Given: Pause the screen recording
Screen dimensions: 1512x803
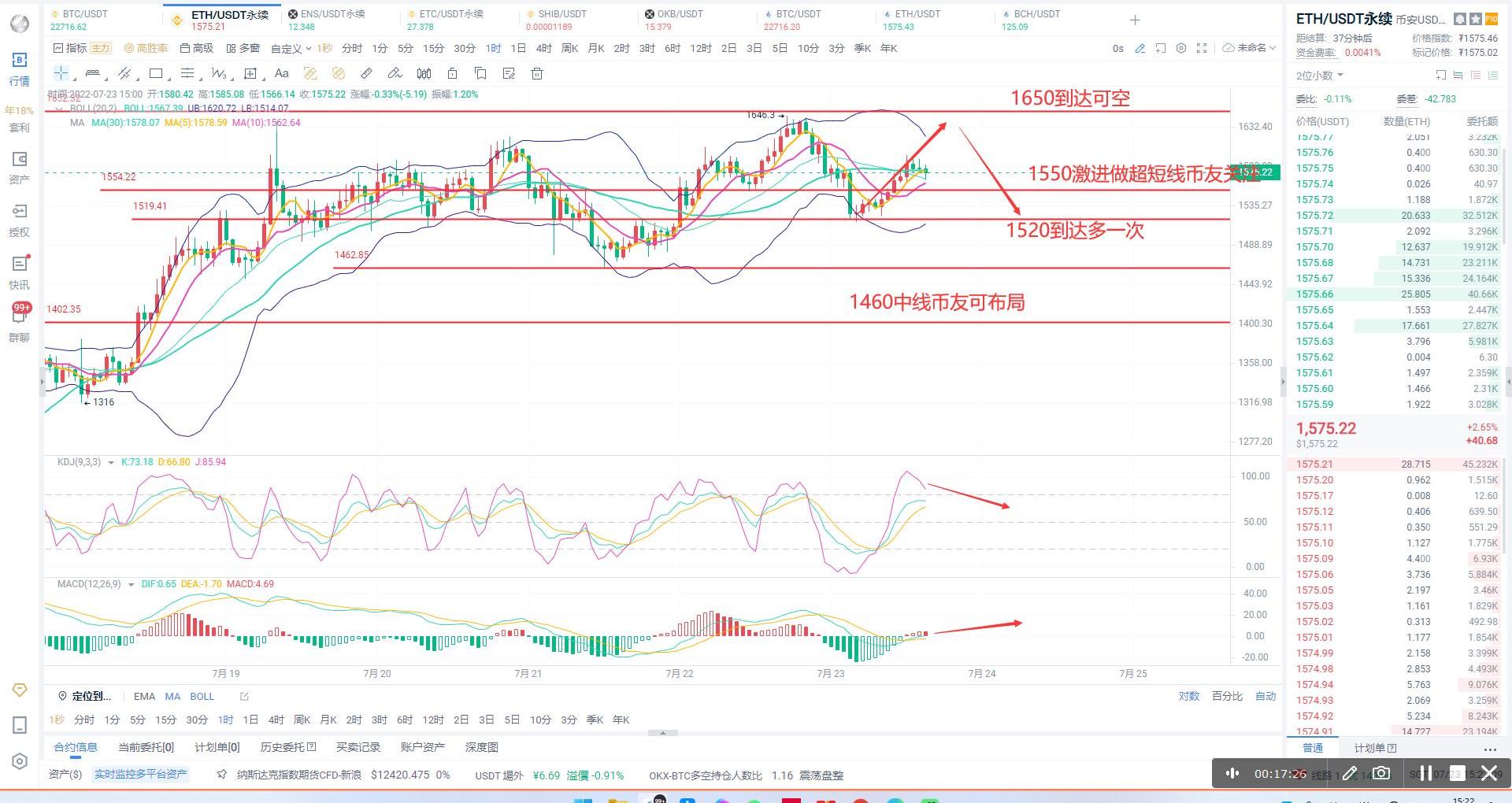Looking at the screenshot, I should [x=1425, y=773].
